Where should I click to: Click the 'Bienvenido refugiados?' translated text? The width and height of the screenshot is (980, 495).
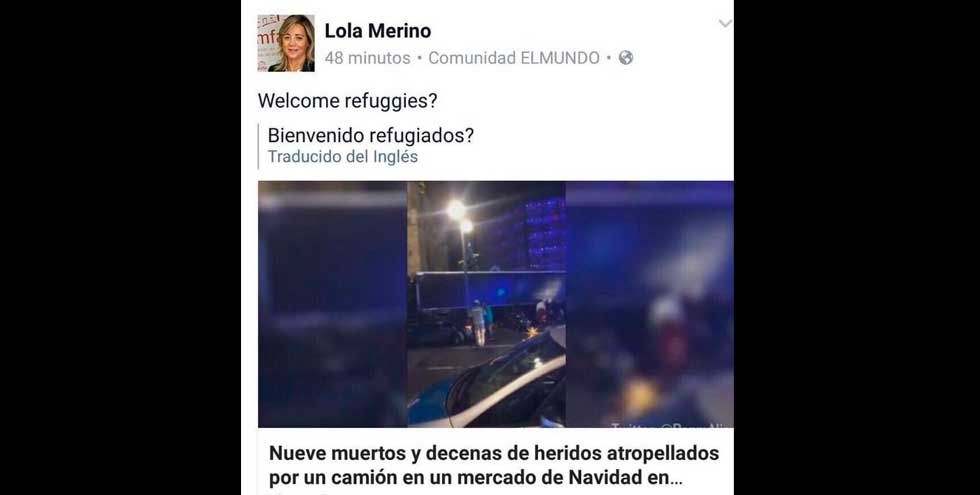[x=371, y=136]
